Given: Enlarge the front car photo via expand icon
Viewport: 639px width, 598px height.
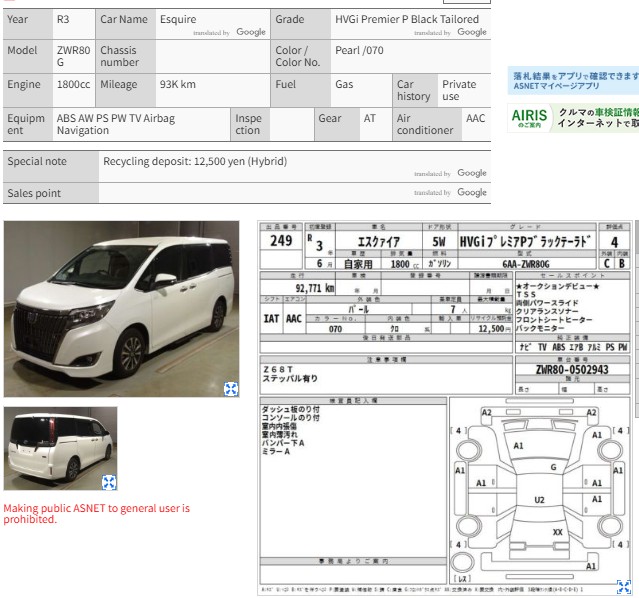Looking at the screenshot, I should coord(231,389).
